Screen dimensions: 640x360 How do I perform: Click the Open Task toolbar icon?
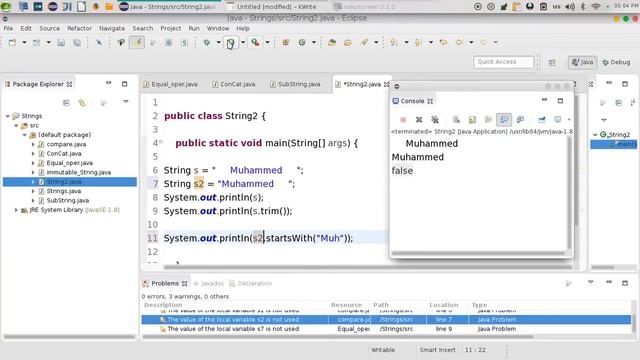pos(348,42)
